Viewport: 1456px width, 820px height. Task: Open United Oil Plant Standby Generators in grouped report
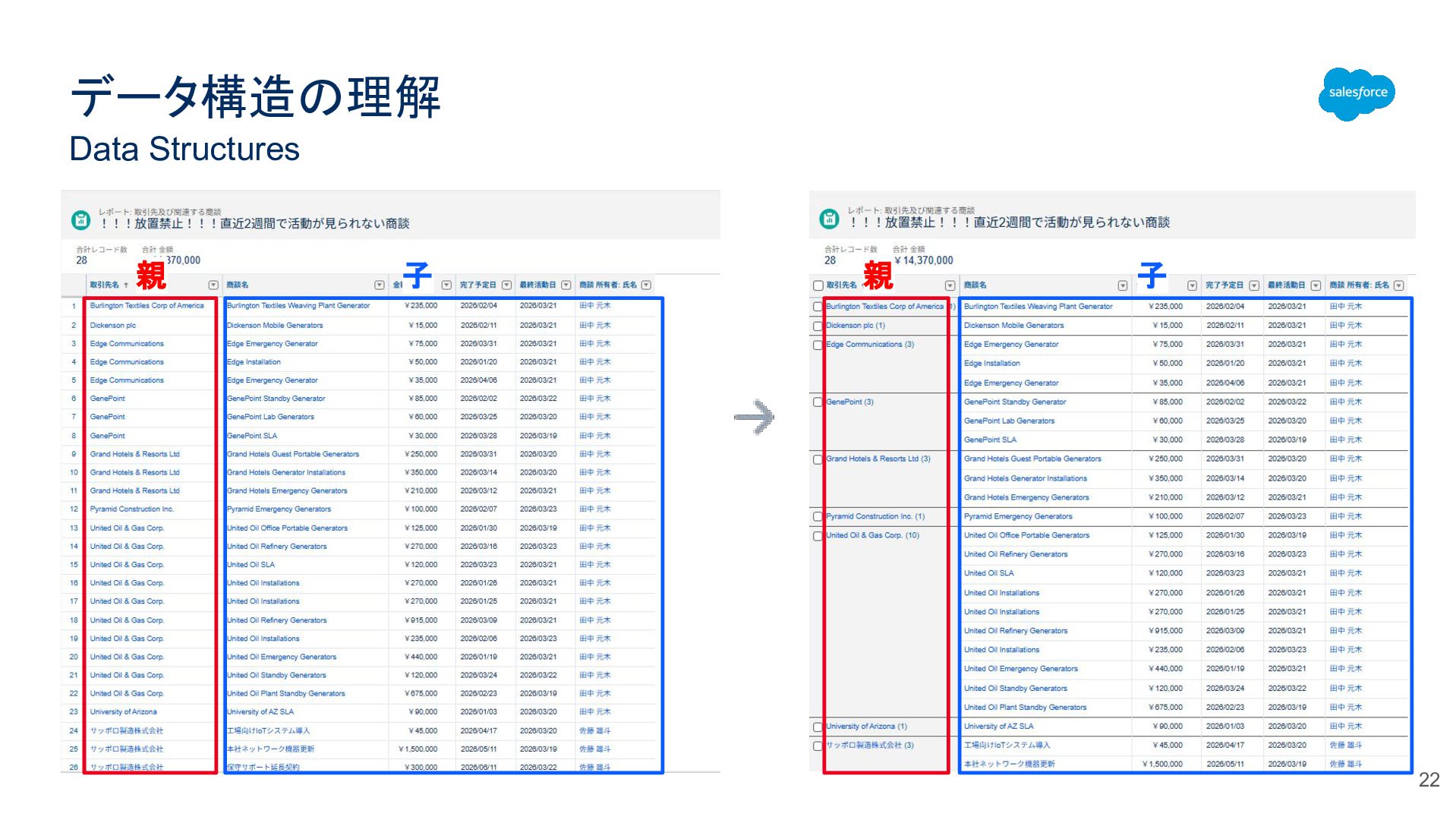[x=1025, y=708]
